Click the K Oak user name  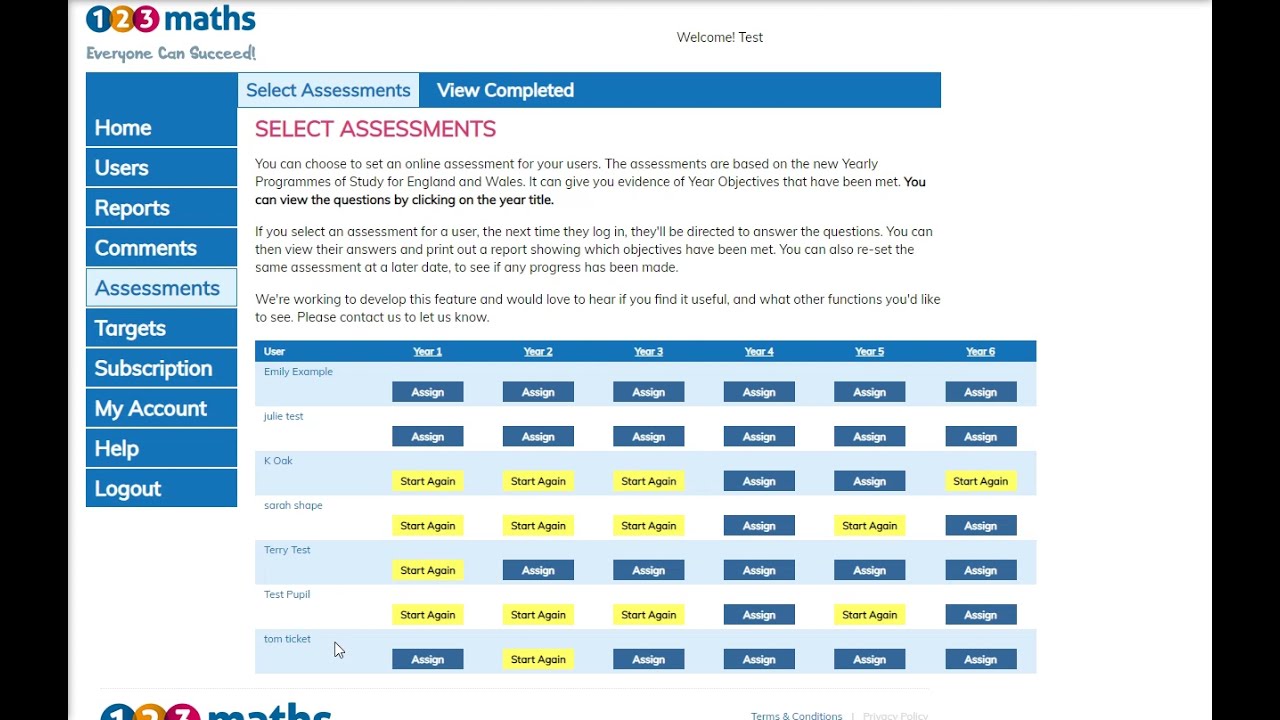pyautogui.click(x=278, y=461)
